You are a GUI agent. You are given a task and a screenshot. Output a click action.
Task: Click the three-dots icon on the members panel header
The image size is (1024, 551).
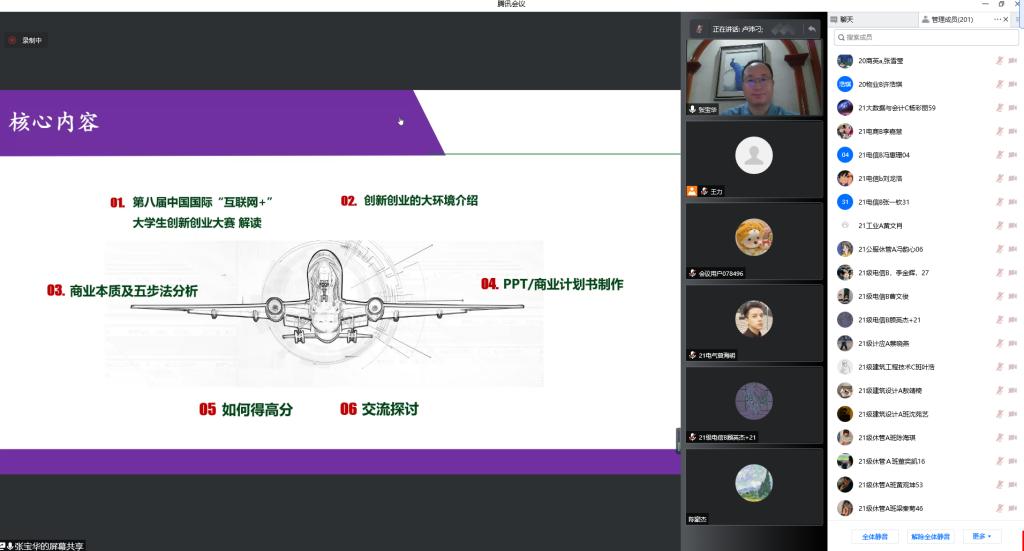[x=998, y=19]
